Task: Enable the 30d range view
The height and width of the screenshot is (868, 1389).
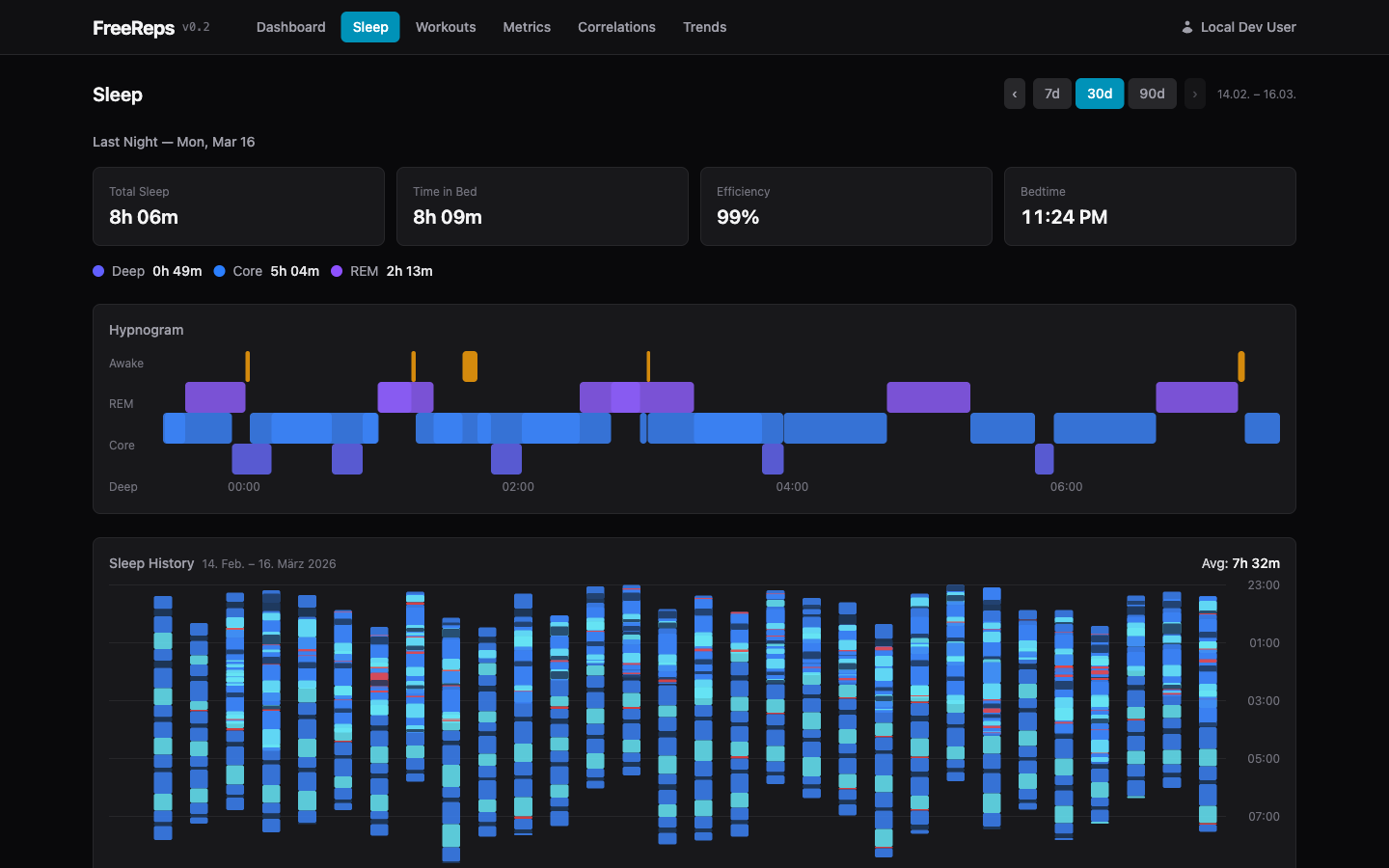Action: (1100, 94)
